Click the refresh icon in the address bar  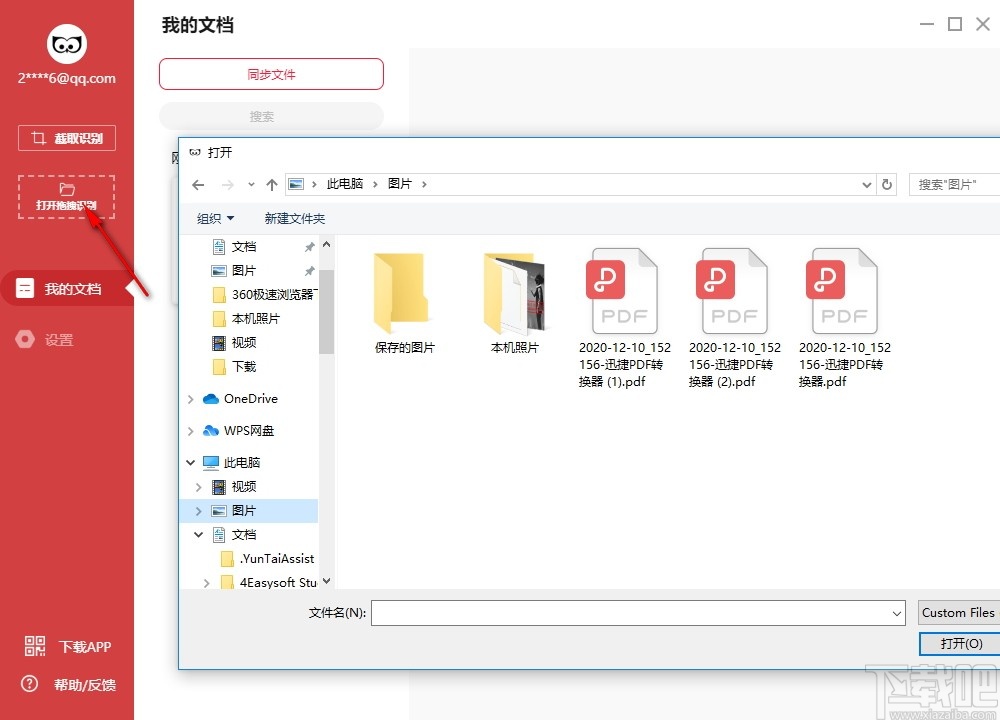(x=887, y=184)
